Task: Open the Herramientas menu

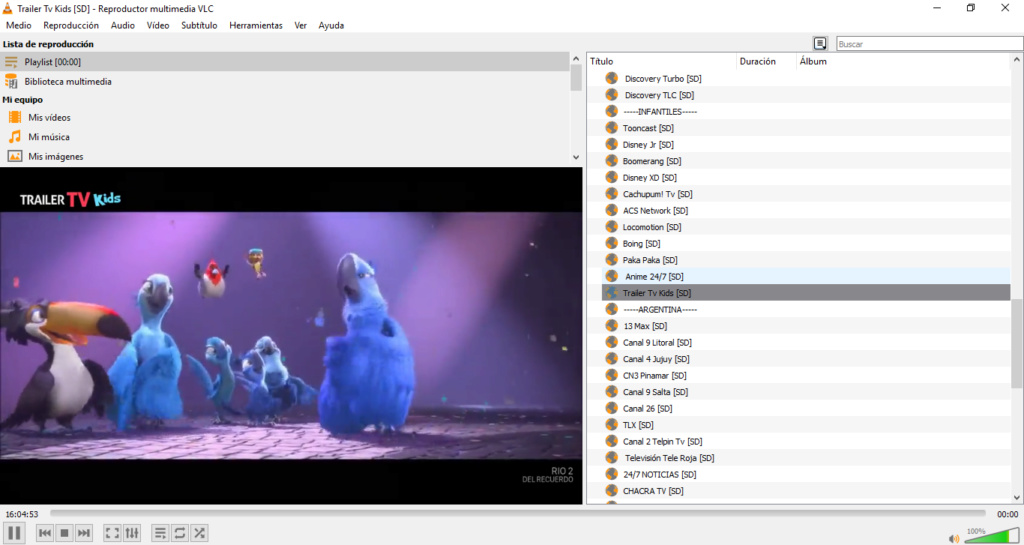Action: click(x=256, y=25)
